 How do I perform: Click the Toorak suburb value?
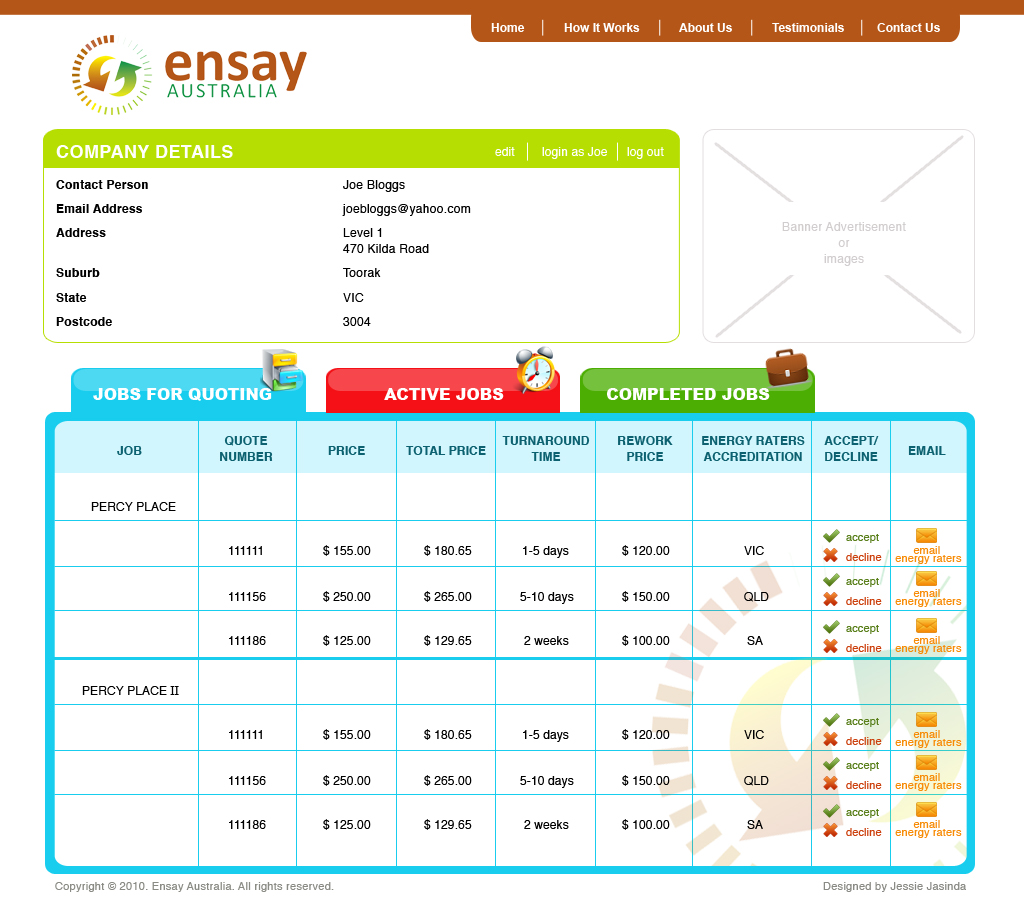tap(361, 273)
